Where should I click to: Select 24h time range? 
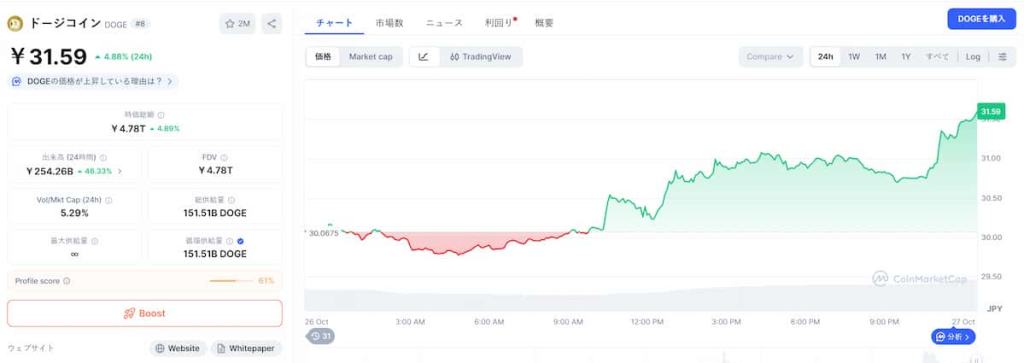pyautogui.click(x=825, y=57)
